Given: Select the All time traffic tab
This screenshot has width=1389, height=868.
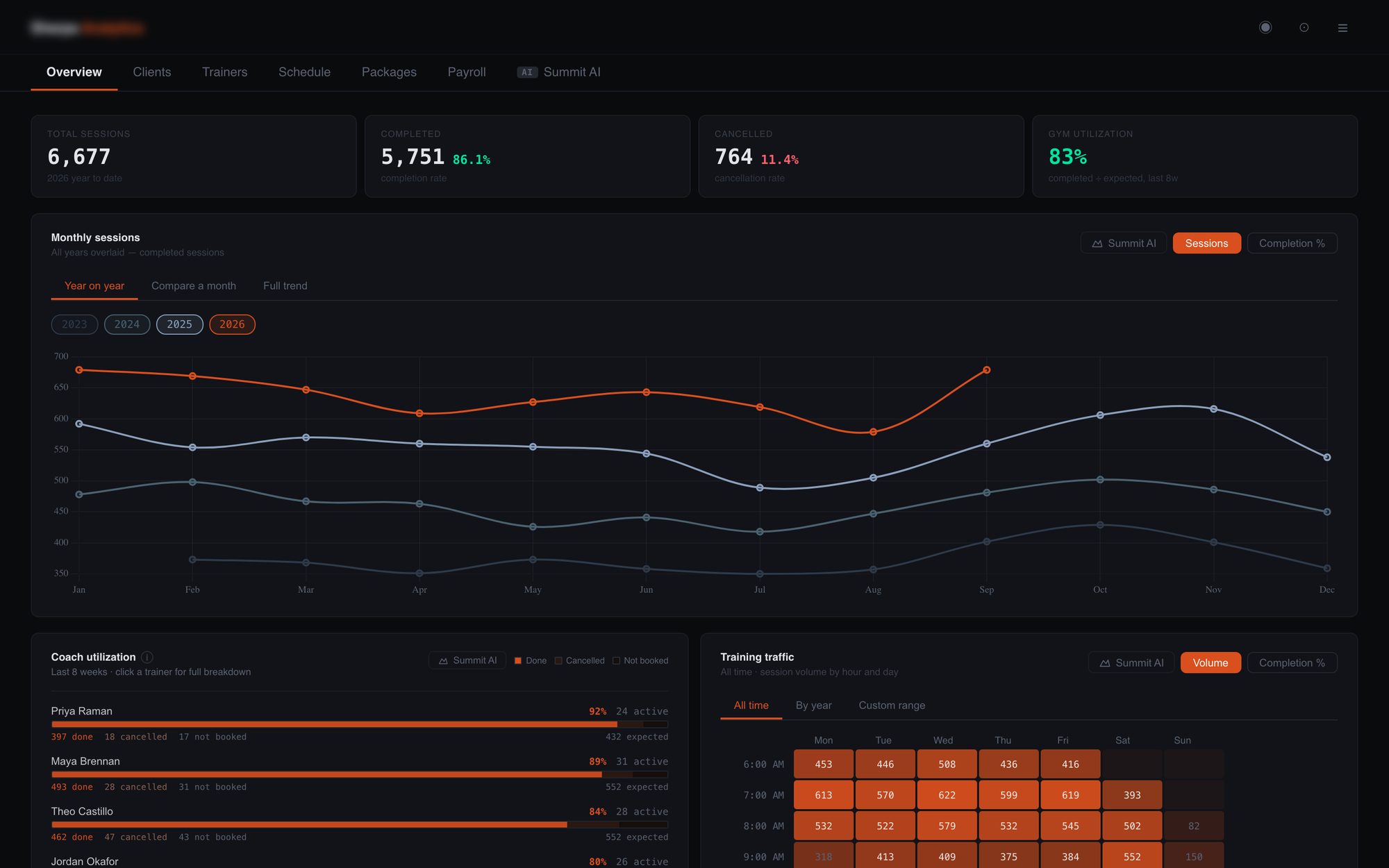Looking at the screenshot, I should tap(751, 706).
